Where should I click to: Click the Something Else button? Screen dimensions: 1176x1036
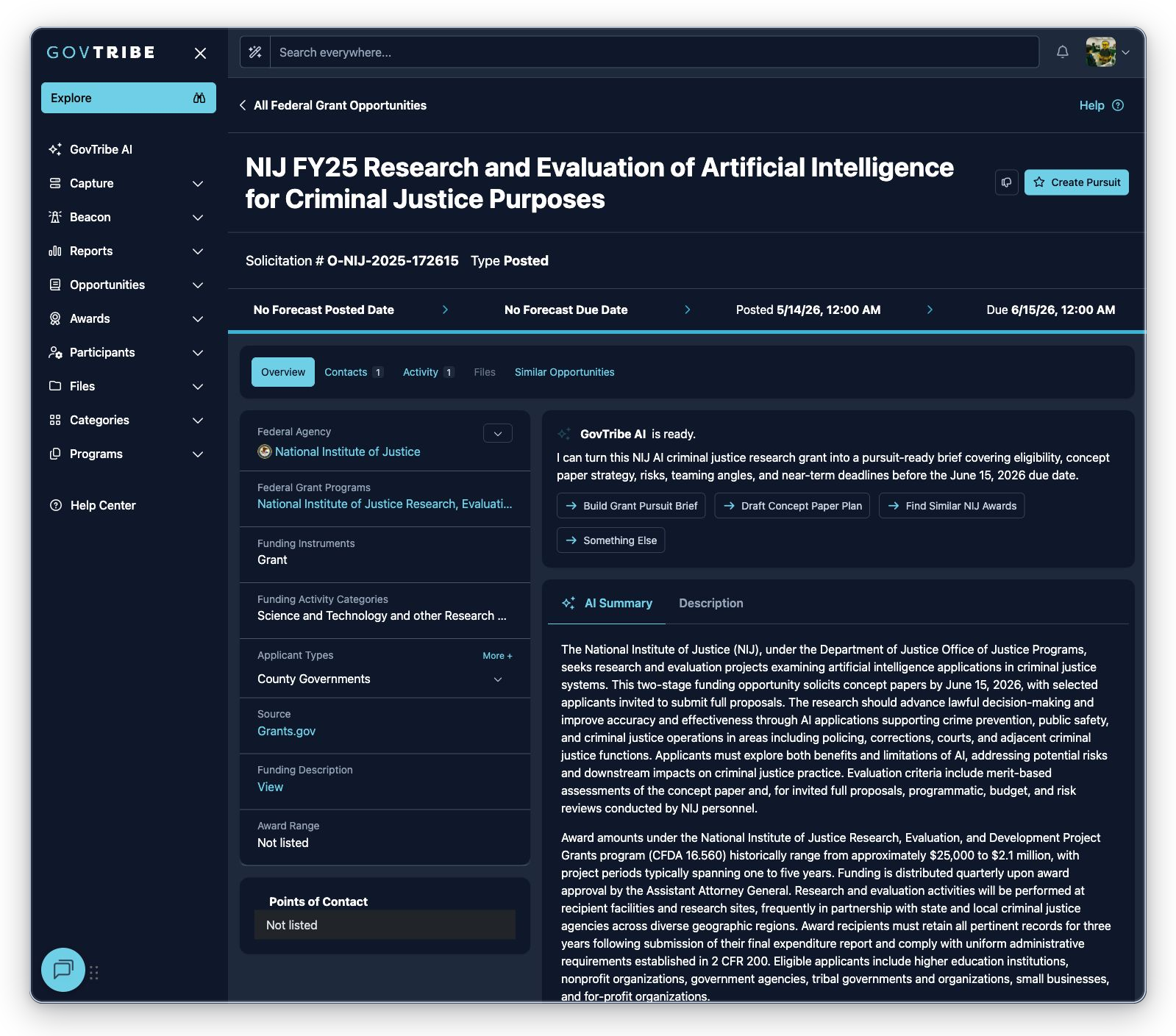[x=610, y=540]
